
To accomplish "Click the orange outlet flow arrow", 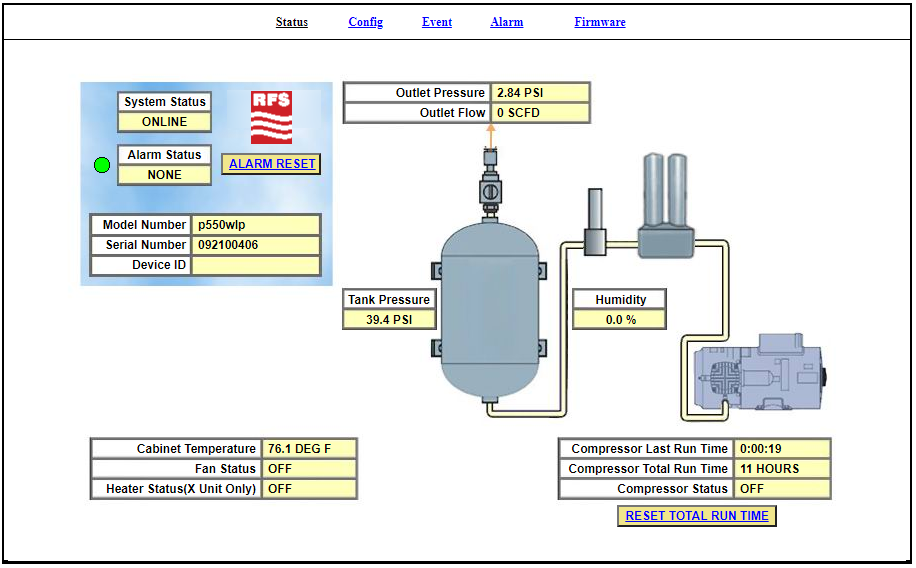I will 491,136.
